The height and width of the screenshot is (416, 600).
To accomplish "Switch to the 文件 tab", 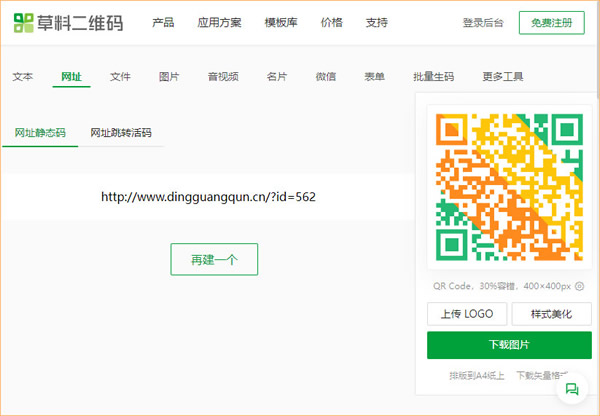I will point(120,77).
